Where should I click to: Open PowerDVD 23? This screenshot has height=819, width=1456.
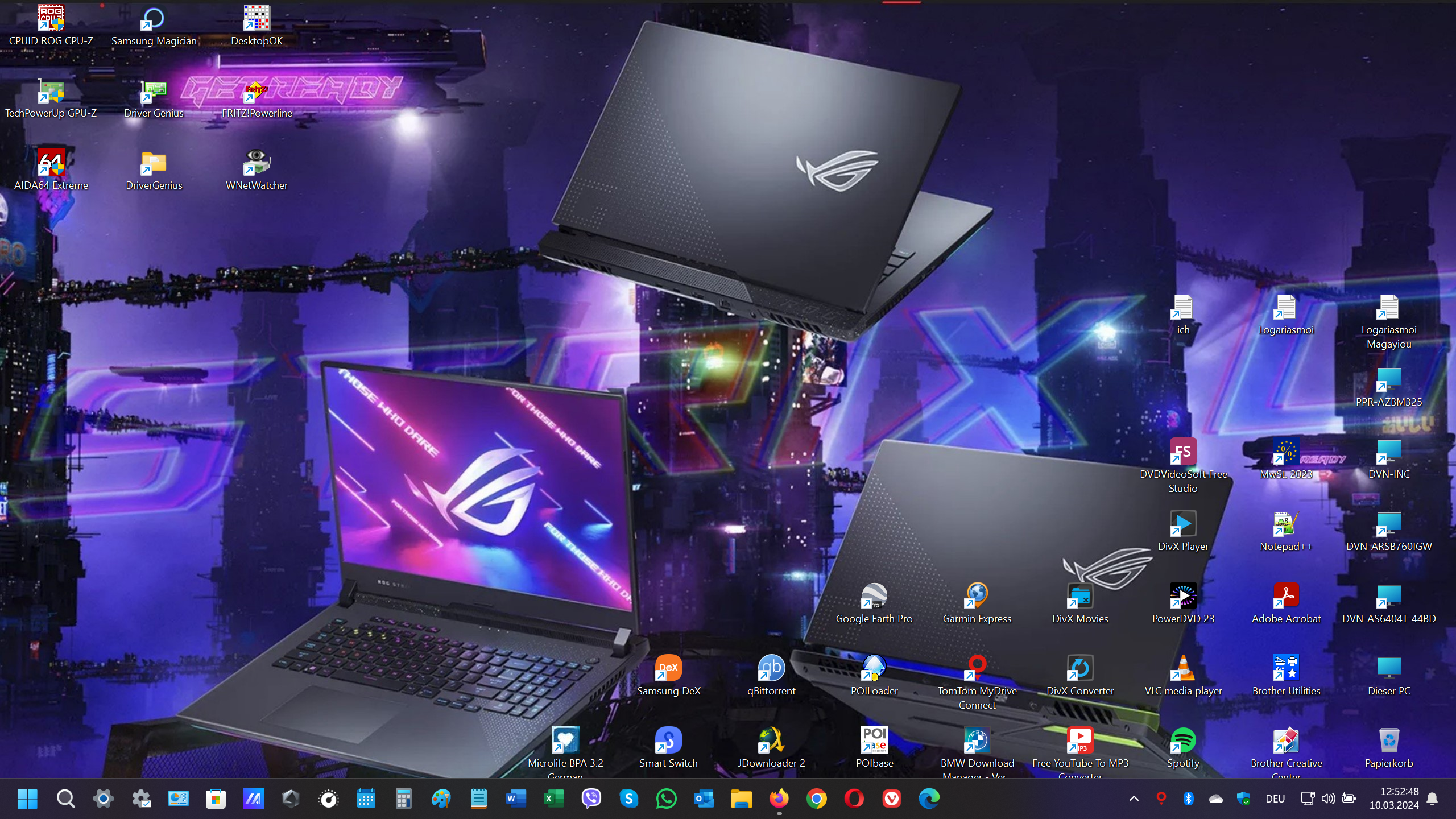coord(1183,595)
